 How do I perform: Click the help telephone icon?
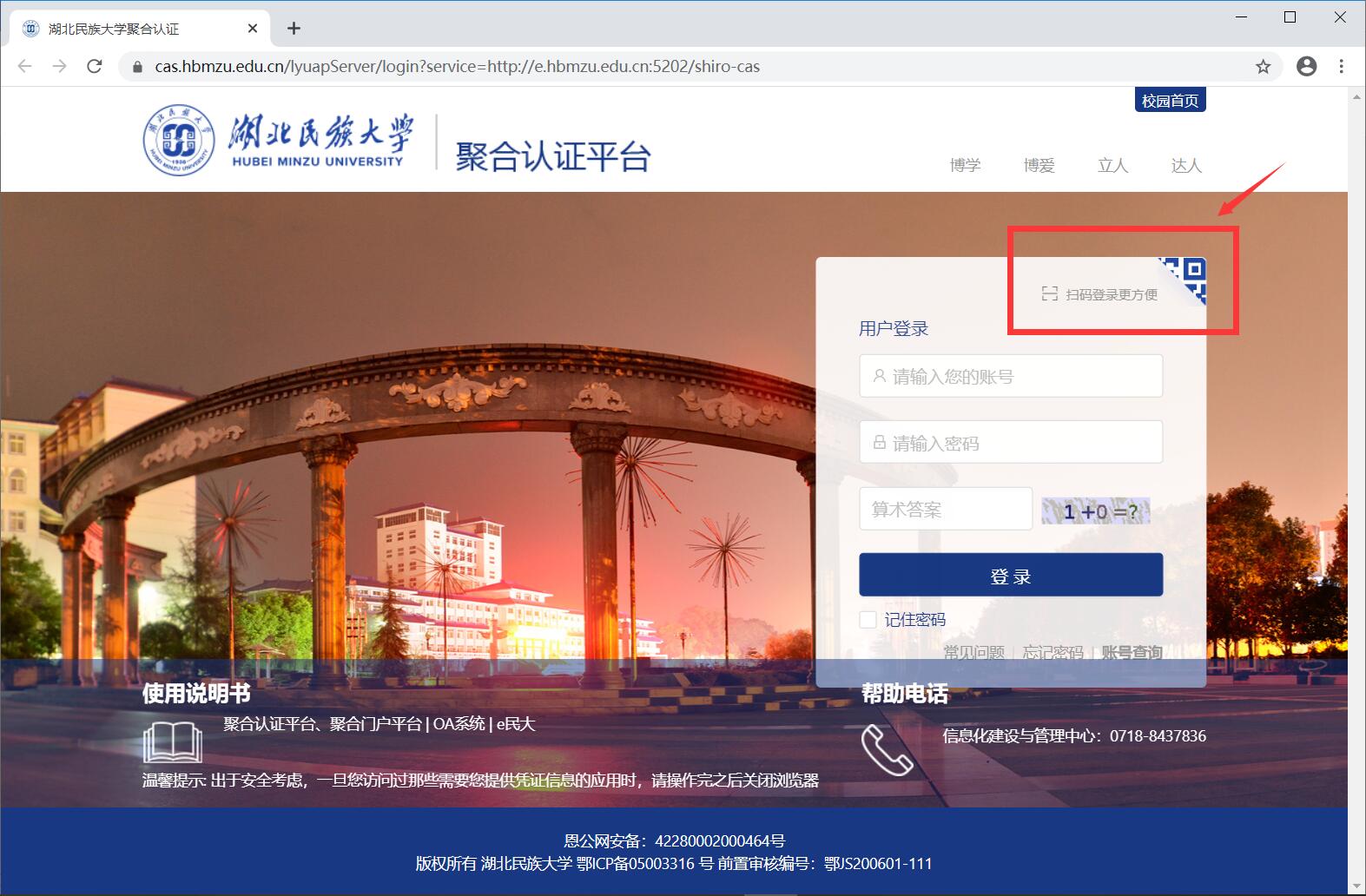[x=887, y=750]
